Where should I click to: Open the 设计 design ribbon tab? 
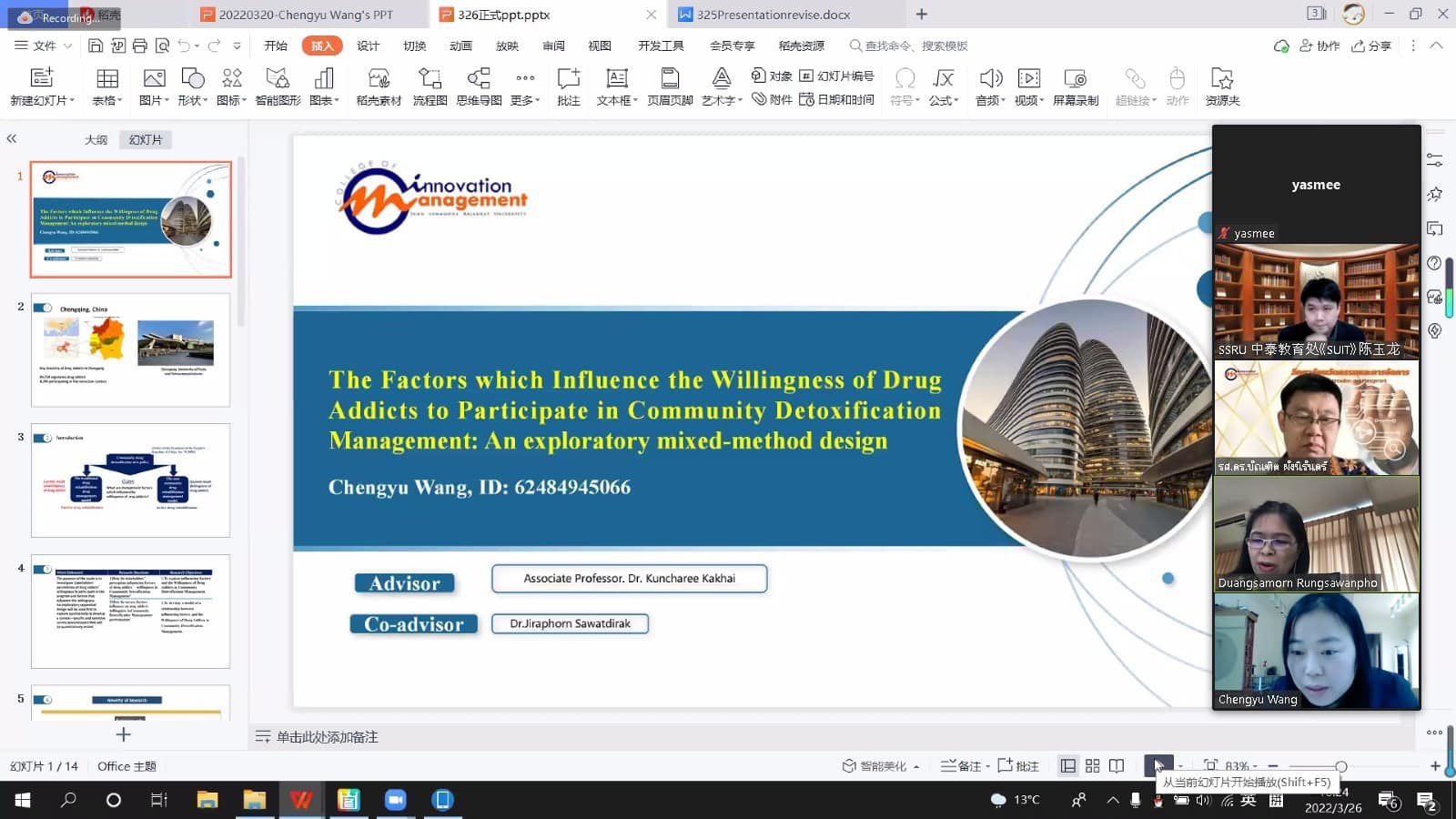(368, 45)
